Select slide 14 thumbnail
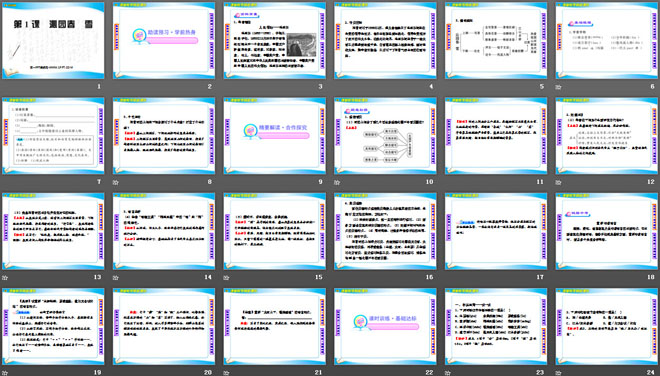660x376 pixels. pyautogui.click(x=164, y=231)
